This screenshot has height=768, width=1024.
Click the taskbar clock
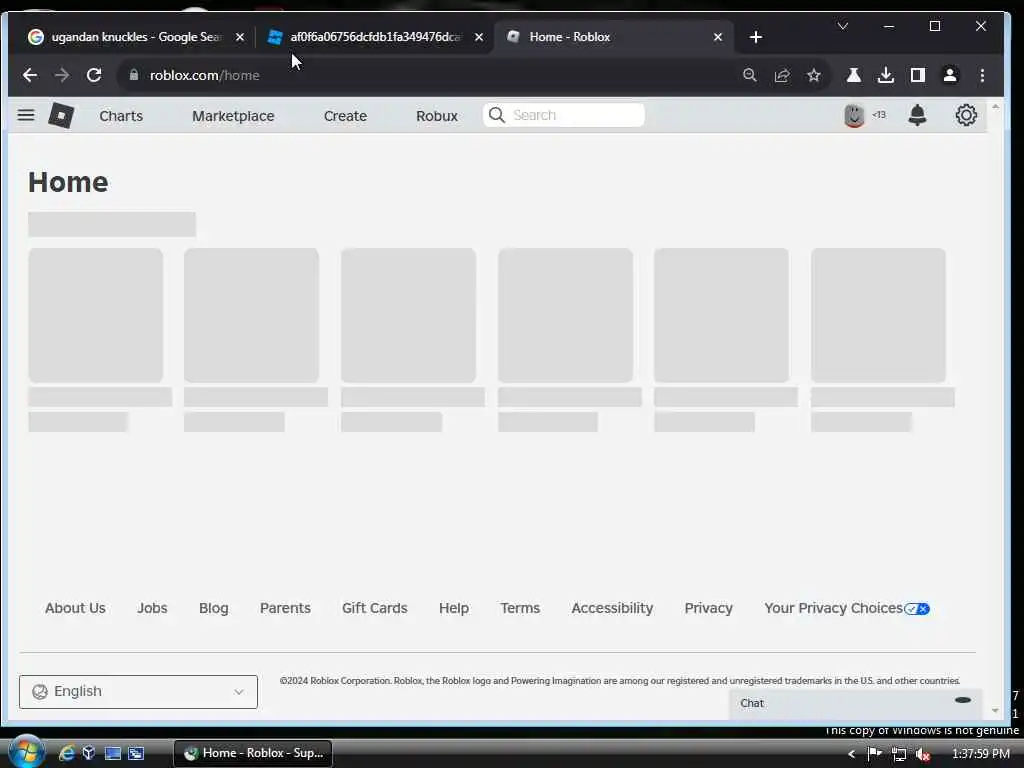pos(981,754)
